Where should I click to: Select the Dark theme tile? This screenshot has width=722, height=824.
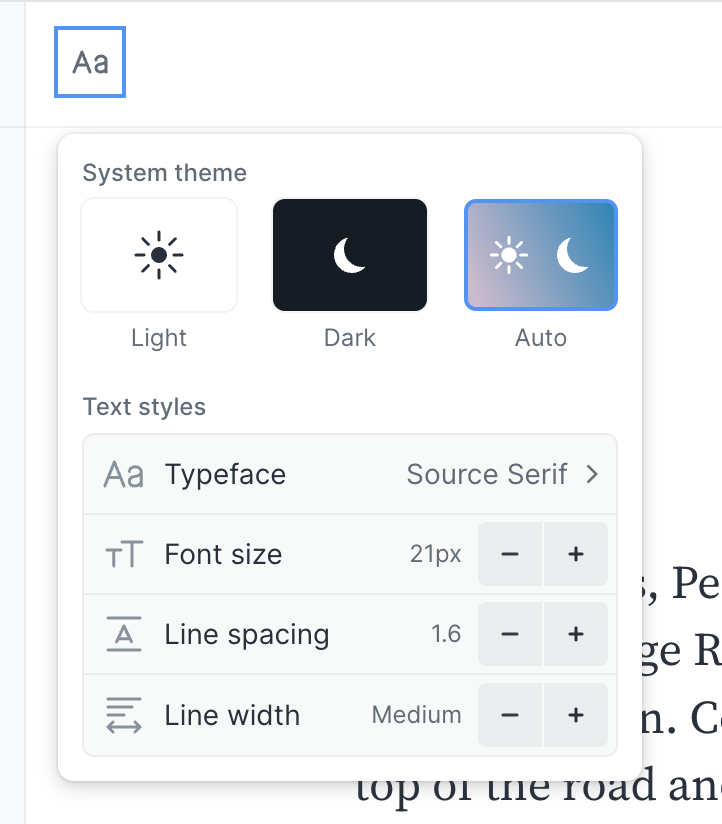pyautogui.click(x=350, y=255)
